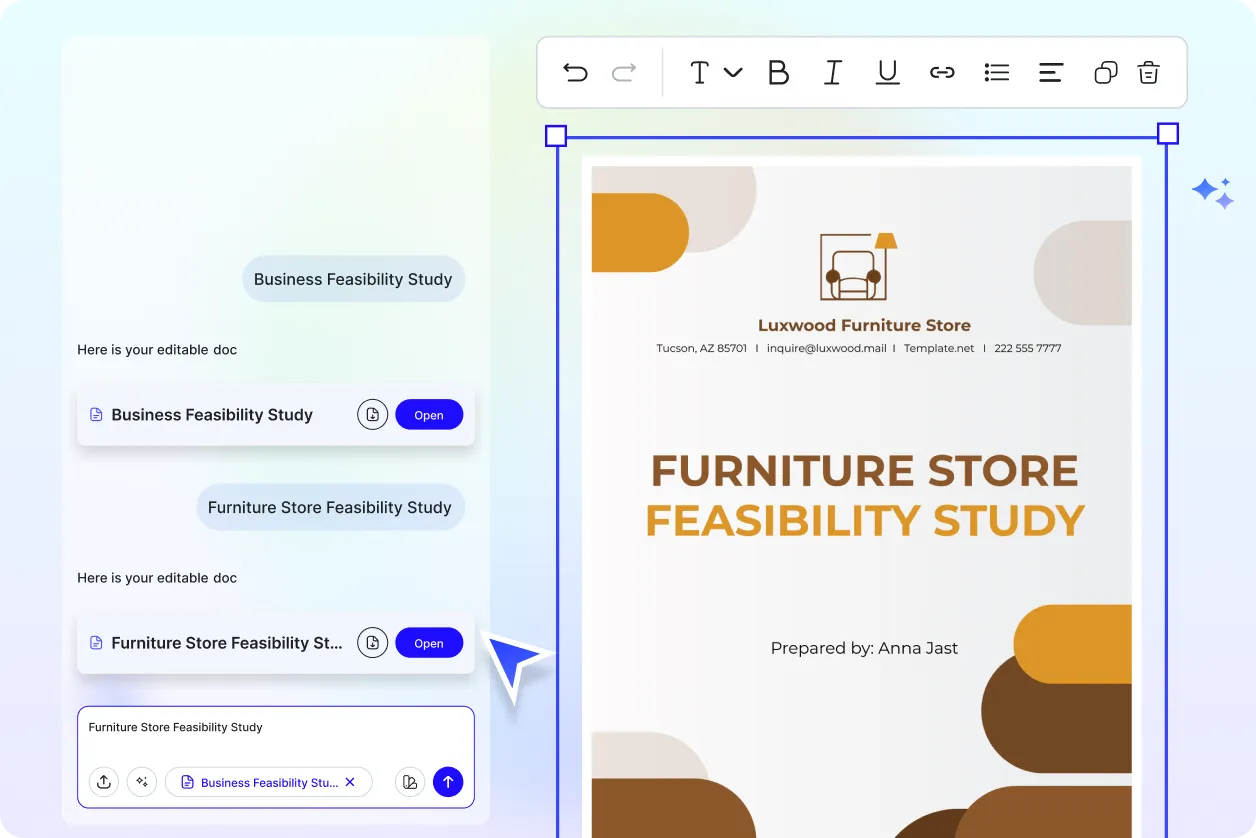Delete the selected element with trash icon
The image size is (1256, 838).
tap(1149, 72)
